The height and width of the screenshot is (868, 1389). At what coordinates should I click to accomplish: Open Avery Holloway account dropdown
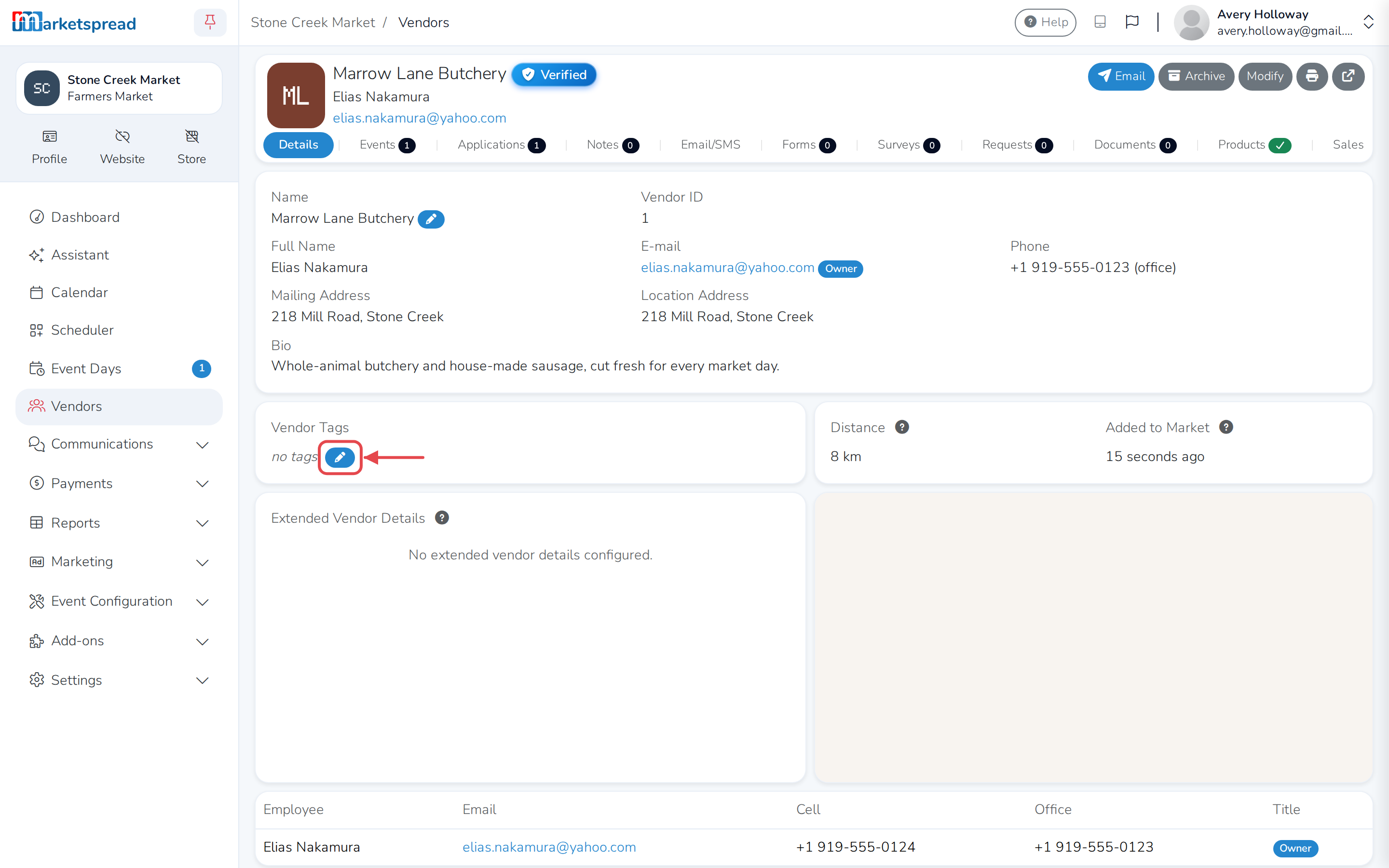[1275, 22]
